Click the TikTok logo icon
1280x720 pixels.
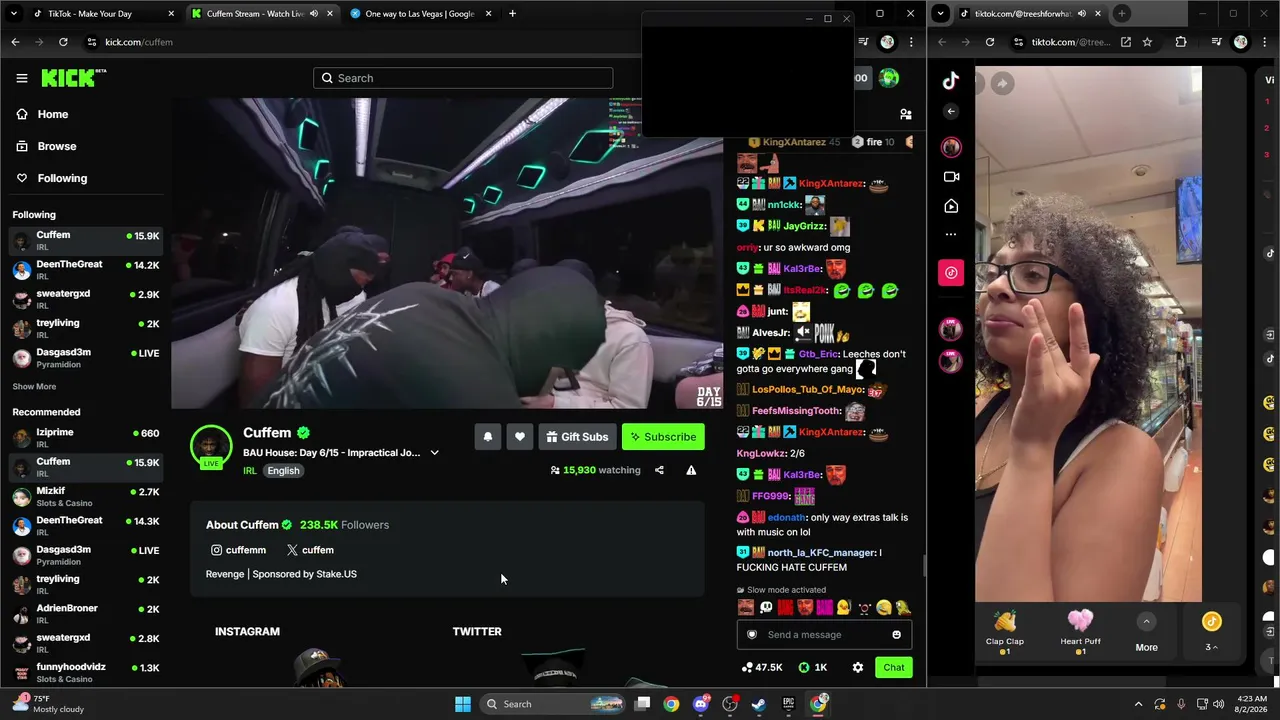coord(951,81)
